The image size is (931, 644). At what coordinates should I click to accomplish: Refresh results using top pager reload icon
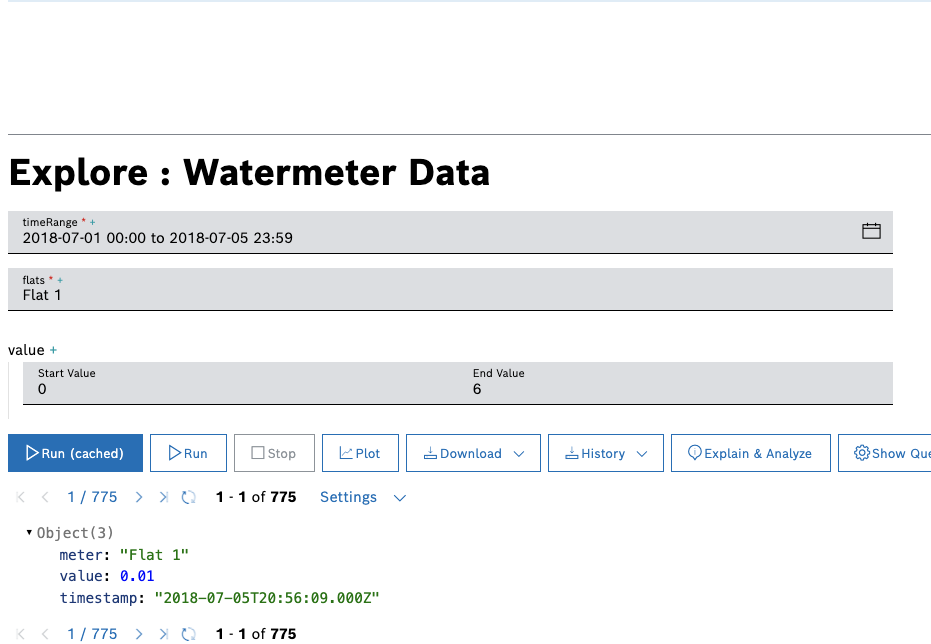(188, 497)
